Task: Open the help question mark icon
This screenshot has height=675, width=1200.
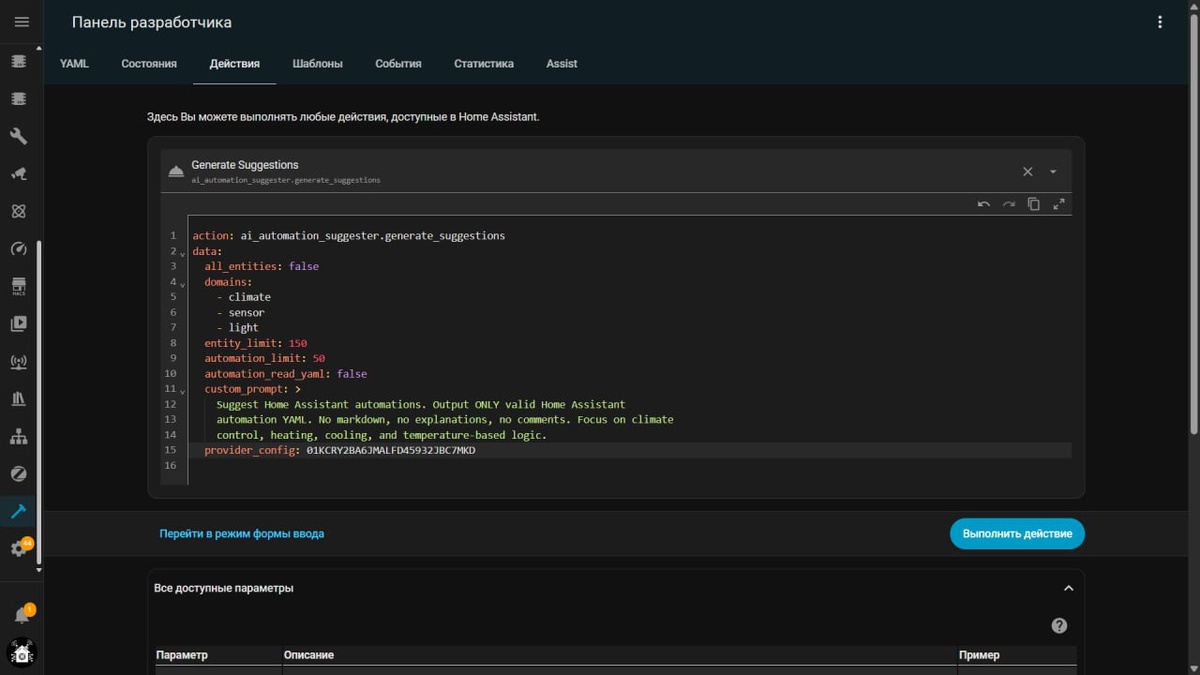Action: (1060, 626)
